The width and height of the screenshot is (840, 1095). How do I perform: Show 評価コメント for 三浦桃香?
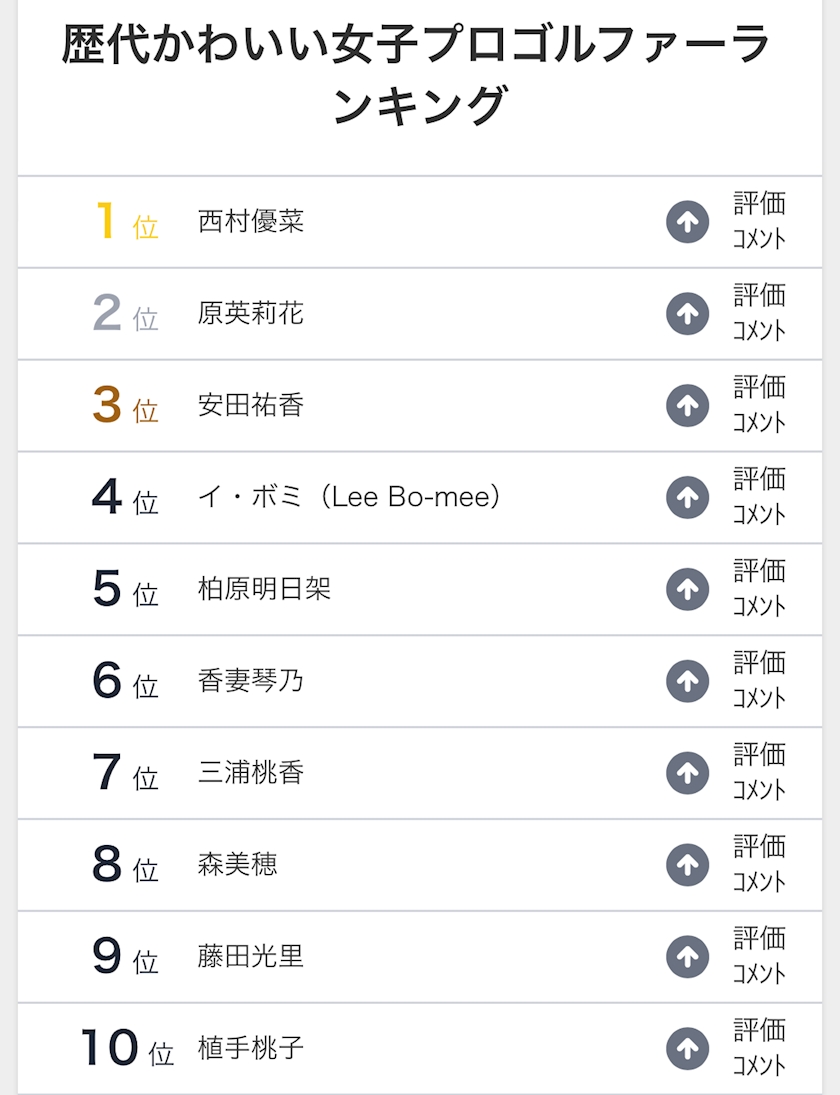pos(759,773)
